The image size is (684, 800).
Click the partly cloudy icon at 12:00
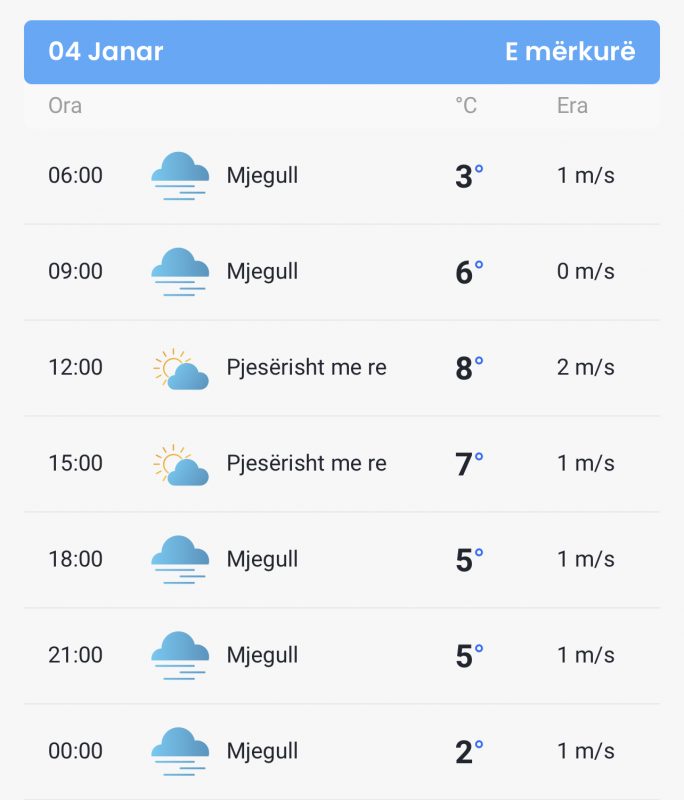(181, 368)
